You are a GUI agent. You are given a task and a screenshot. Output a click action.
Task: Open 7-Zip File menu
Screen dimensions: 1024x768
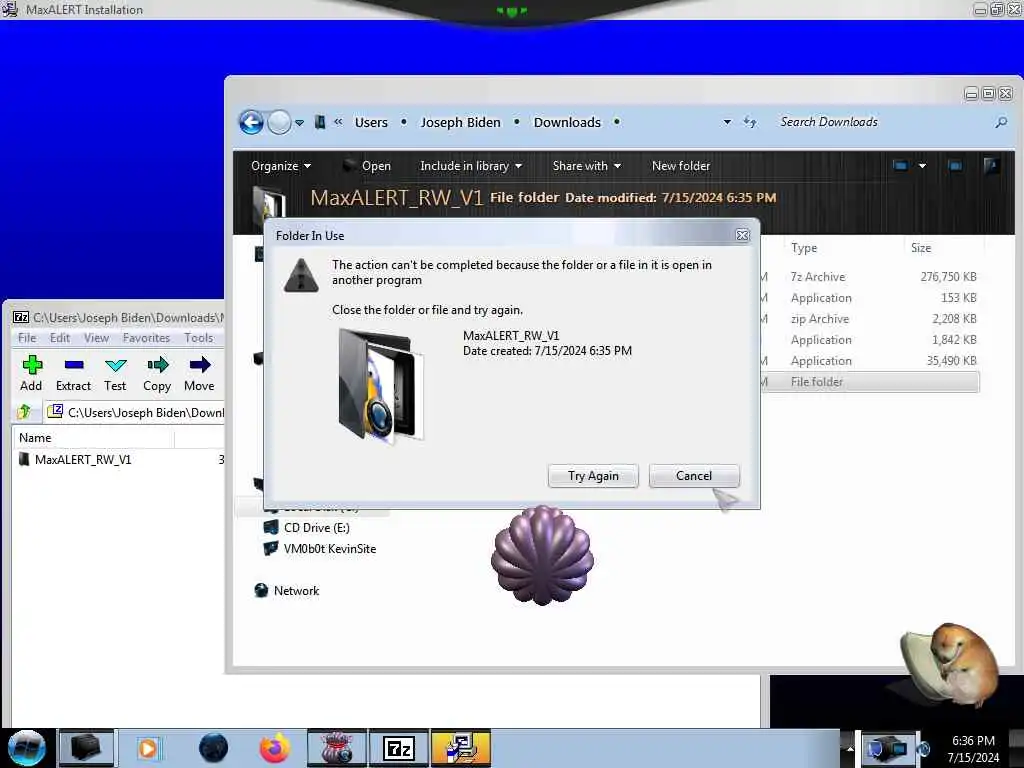(x=27, y=338)
